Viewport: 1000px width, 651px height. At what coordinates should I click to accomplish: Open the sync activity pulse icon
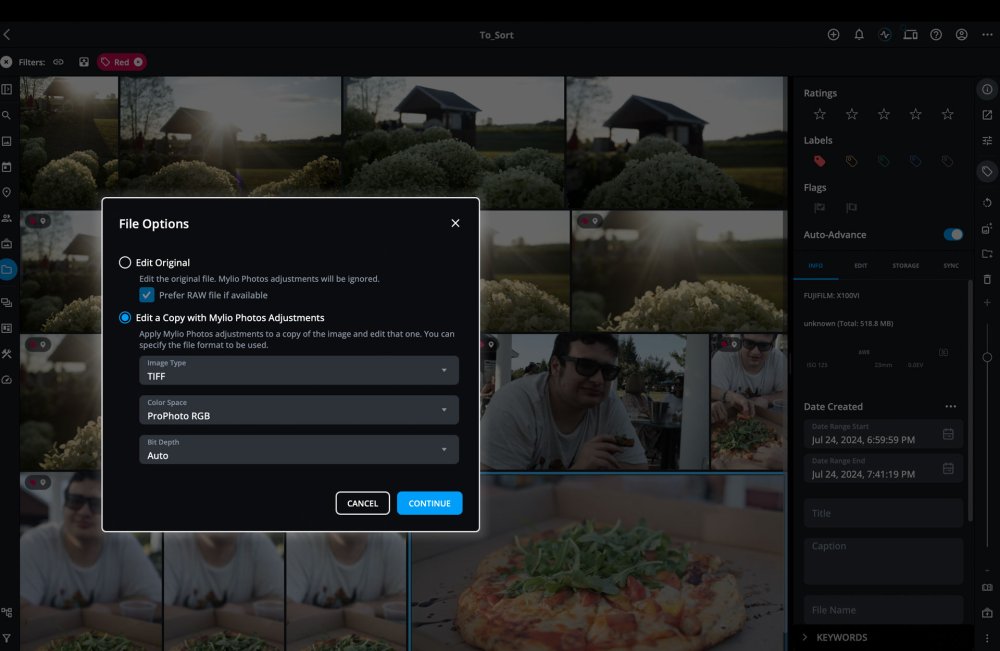pyautogui.click(x=885, y=34)
